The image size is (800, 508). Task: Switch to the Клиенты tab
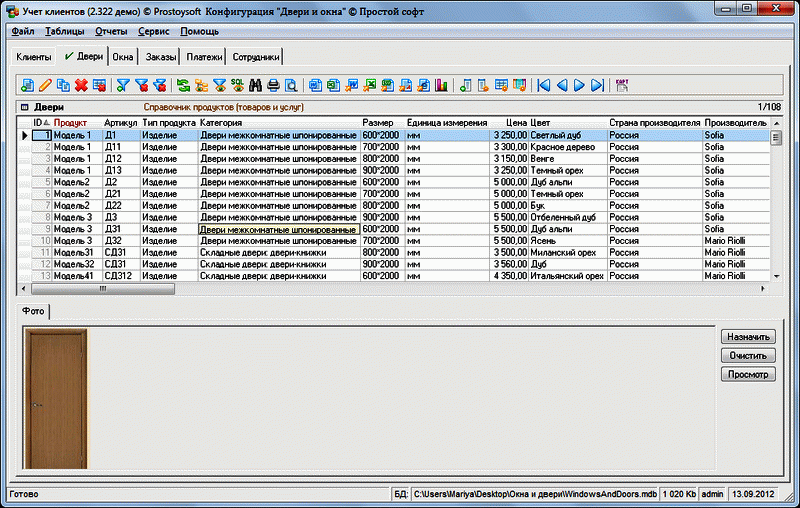[34, 57]
